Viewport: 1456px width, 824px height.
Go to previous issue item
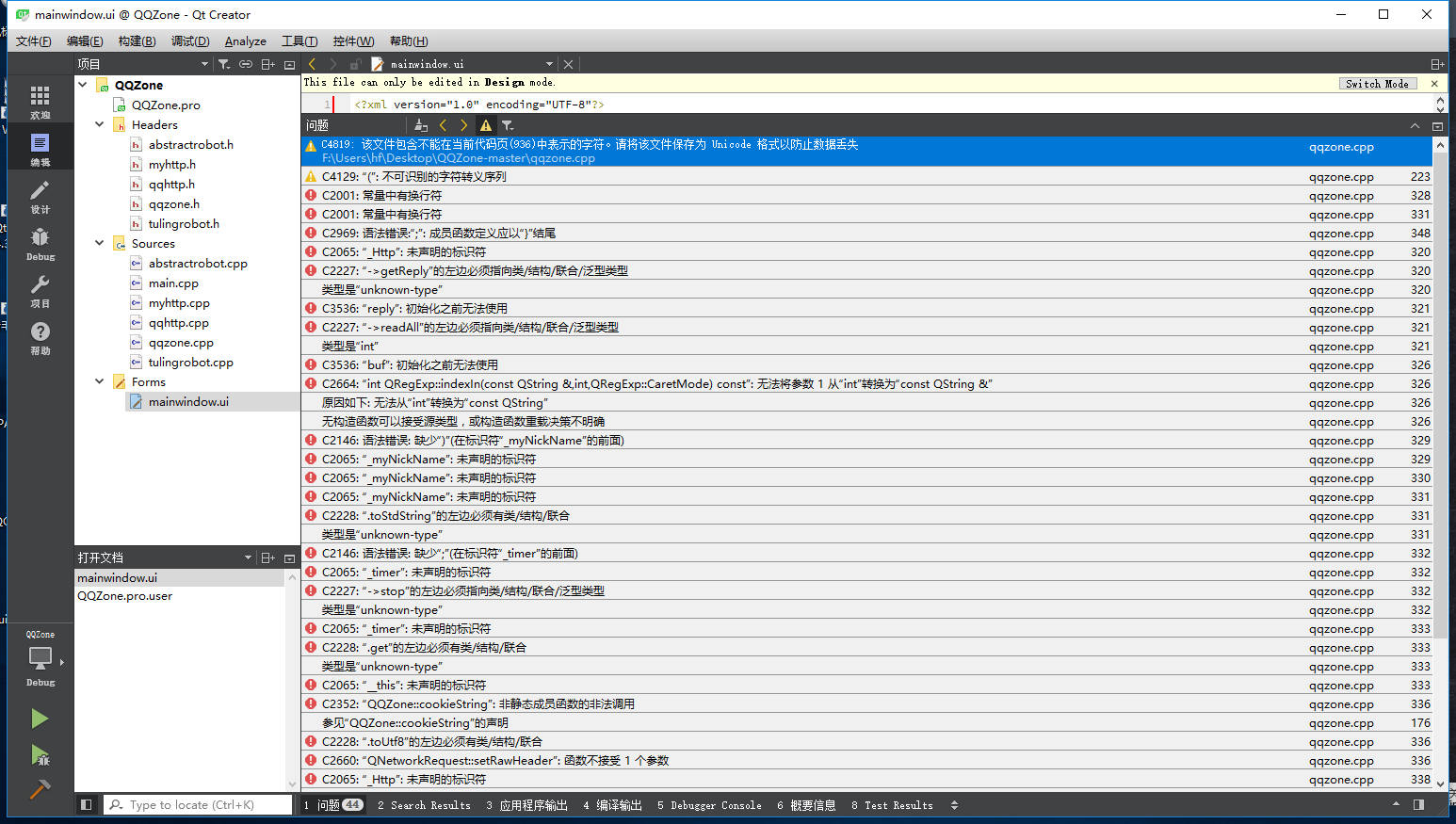(443, 125)
